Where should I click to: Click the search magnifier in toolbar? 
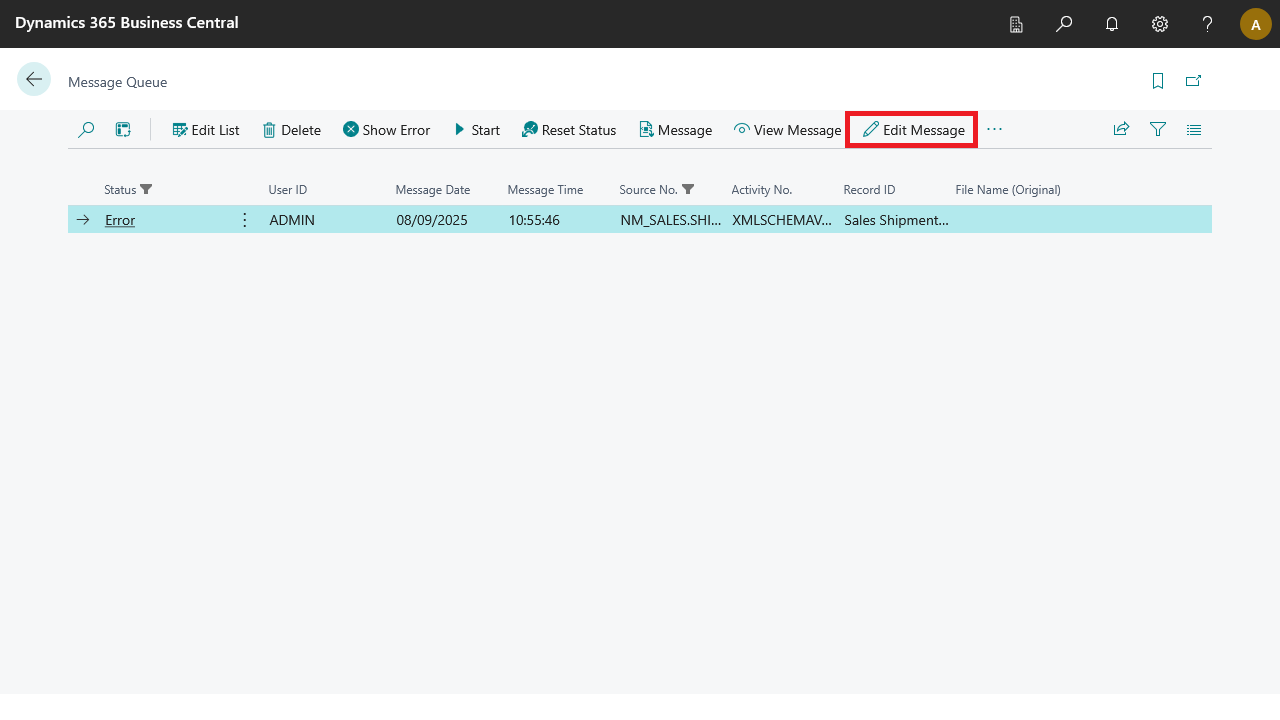[86, 130]
